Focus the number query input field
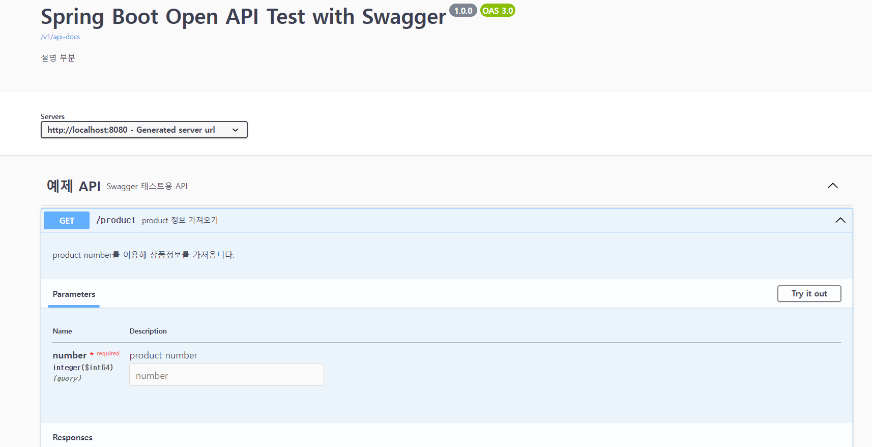The image size is (872, 447). coord(226,375)
